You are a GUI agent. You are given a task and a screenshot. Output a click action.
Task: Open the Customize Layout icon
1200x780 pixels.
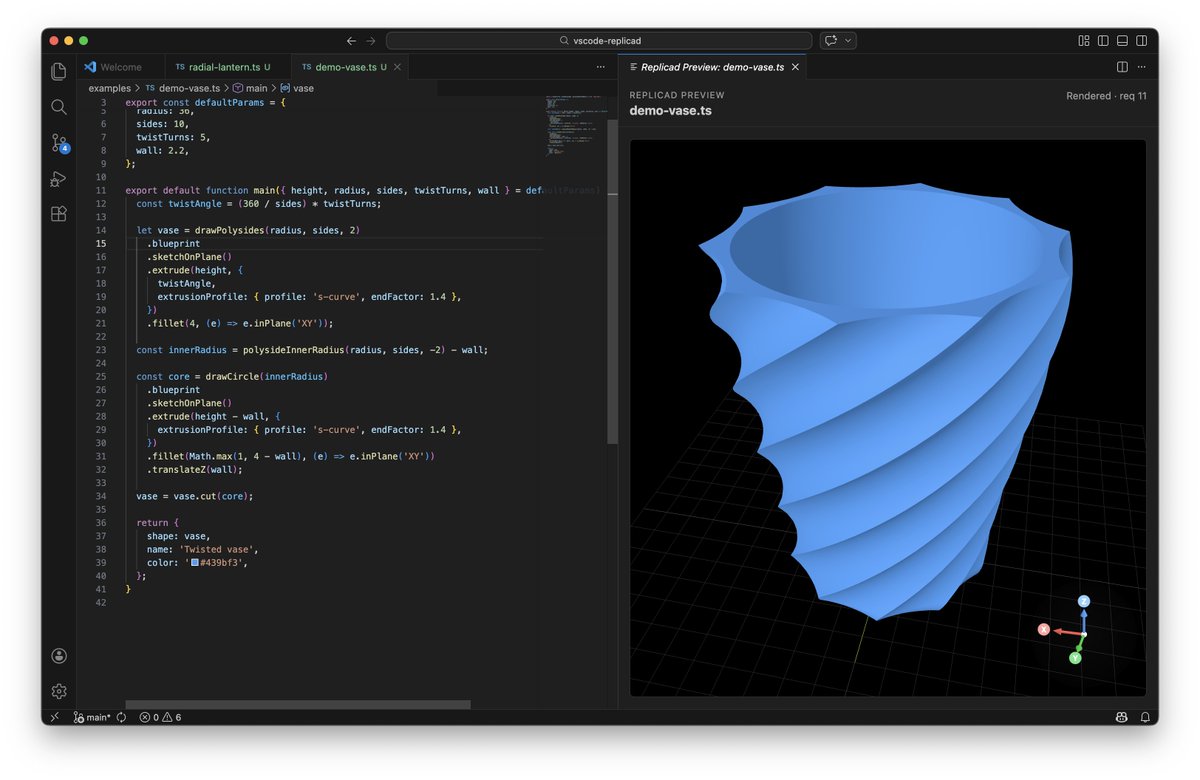click(x=1084, y=41)
